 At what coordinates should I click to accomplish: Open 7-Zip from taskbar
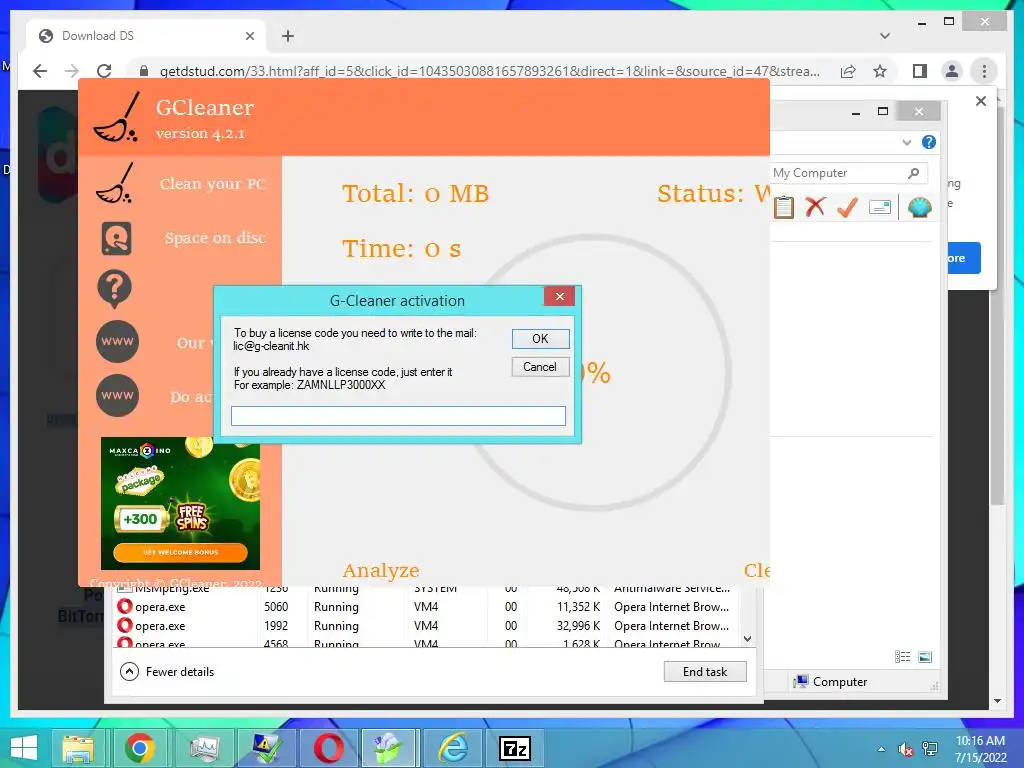pyautogui.click(x=514, y=748)
